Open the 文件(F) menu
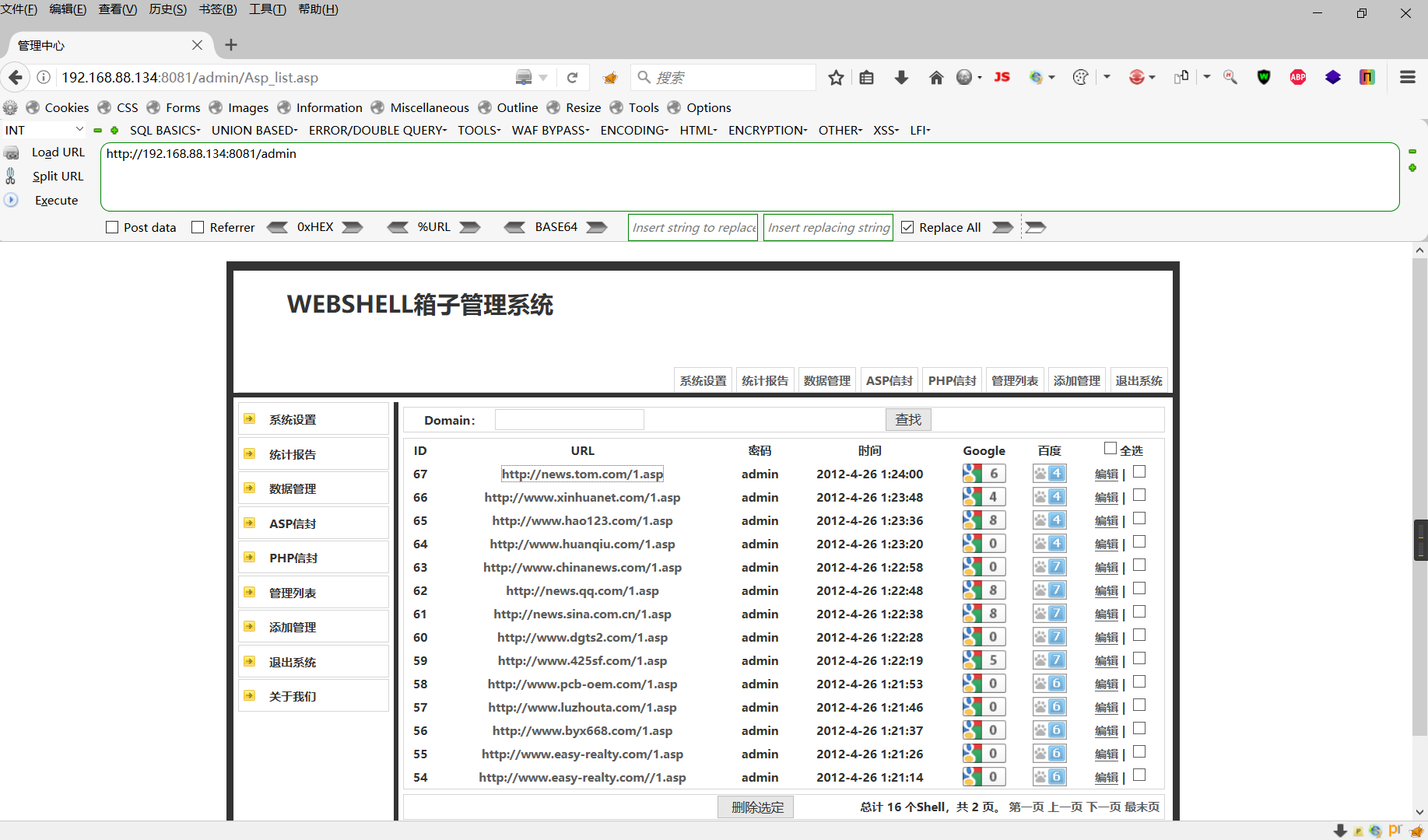1428x840 pixels. [19, 9]
